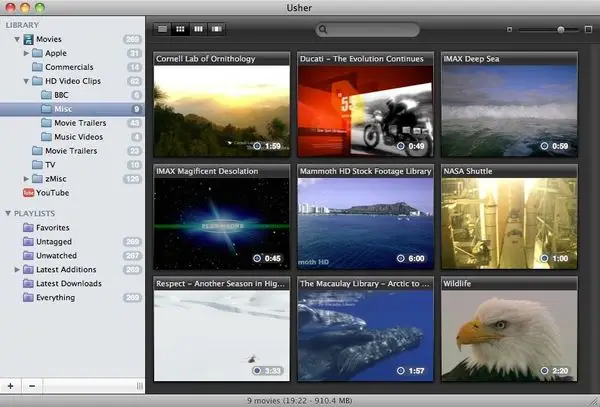Open the Macaulay Library whale thumbnail

pos(365,336)
